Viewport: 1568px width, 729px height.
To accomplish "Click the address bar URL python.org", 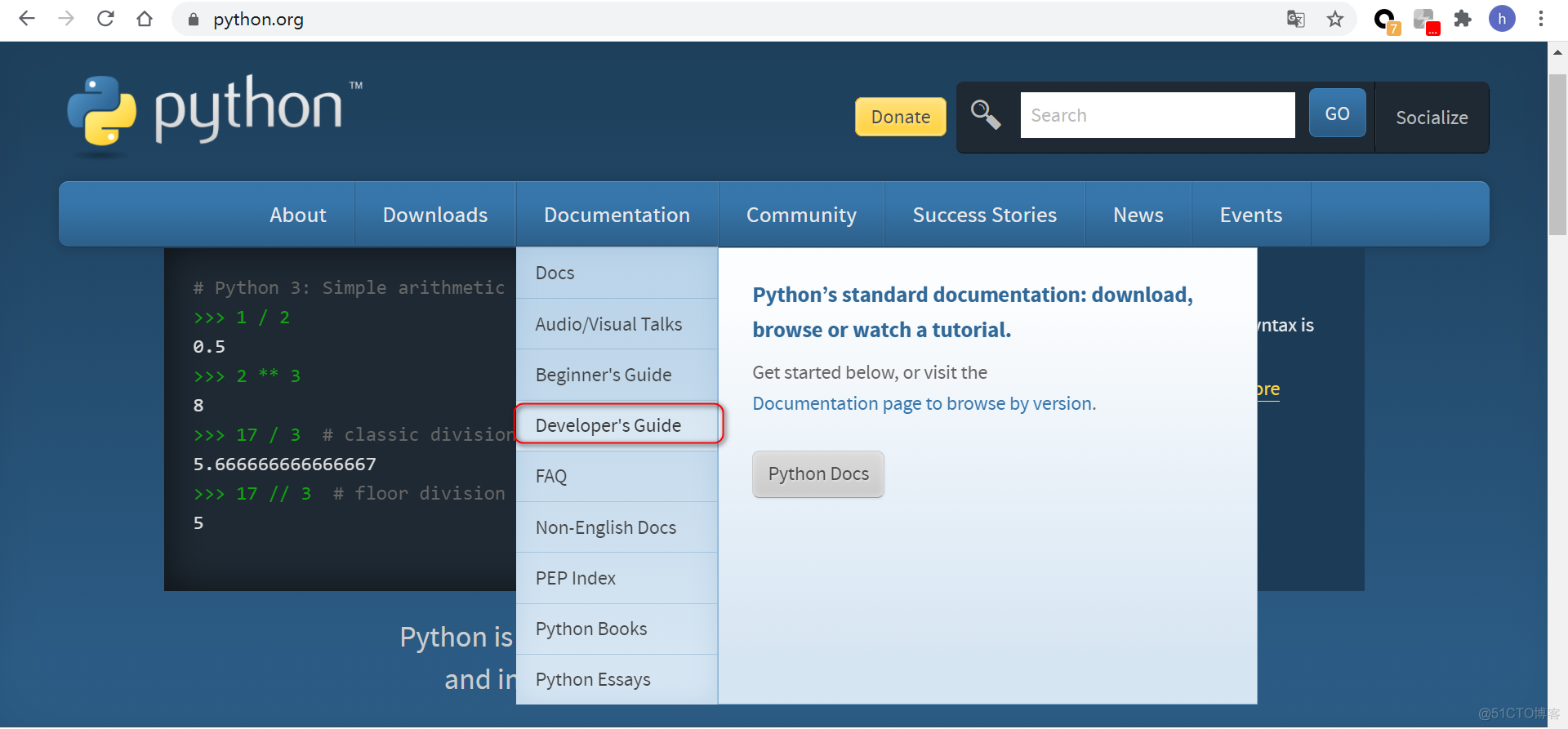I will click(258, 20).
